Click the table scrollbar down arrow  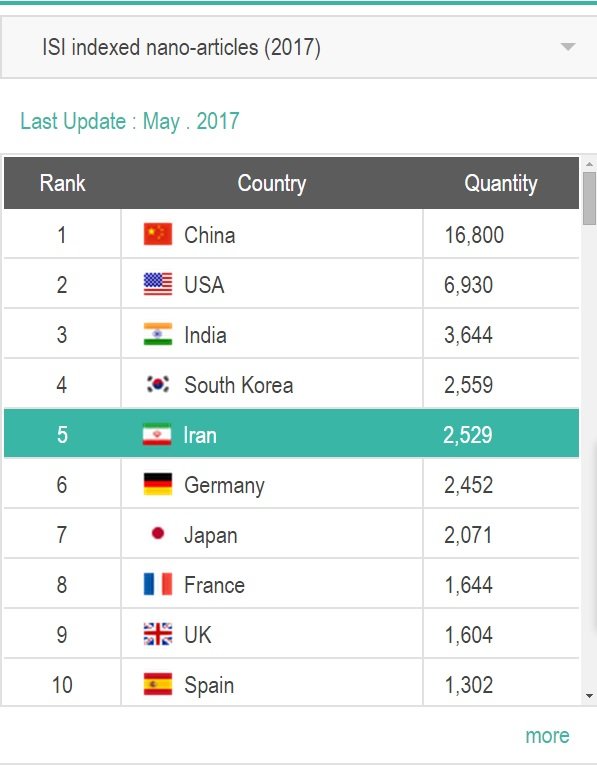(x=589, y=696)
